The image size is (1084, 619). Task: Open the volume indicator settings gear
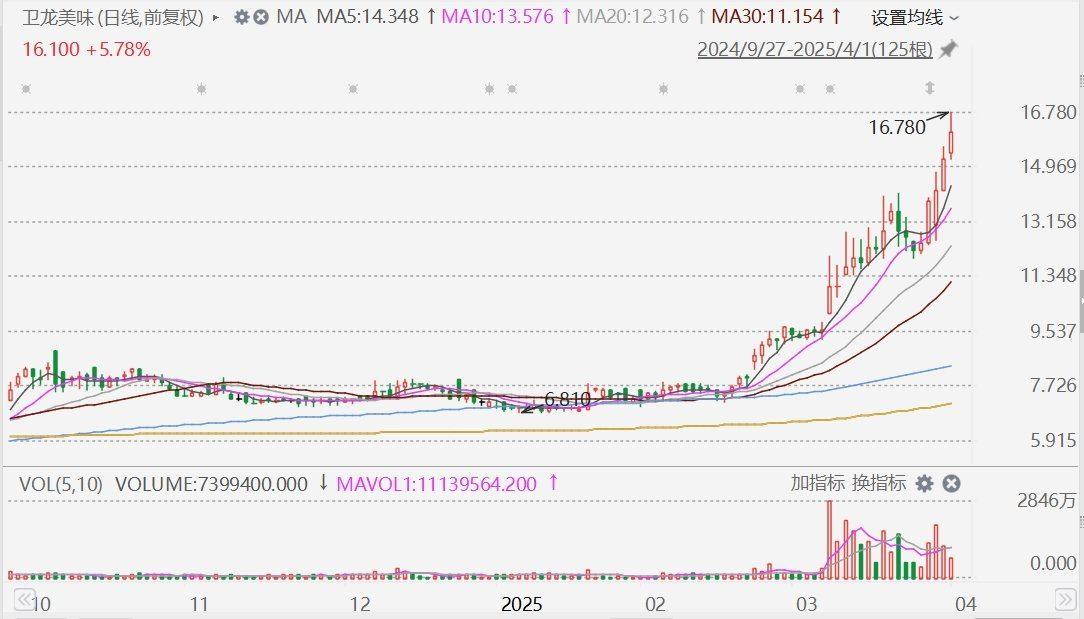point(924,483)
